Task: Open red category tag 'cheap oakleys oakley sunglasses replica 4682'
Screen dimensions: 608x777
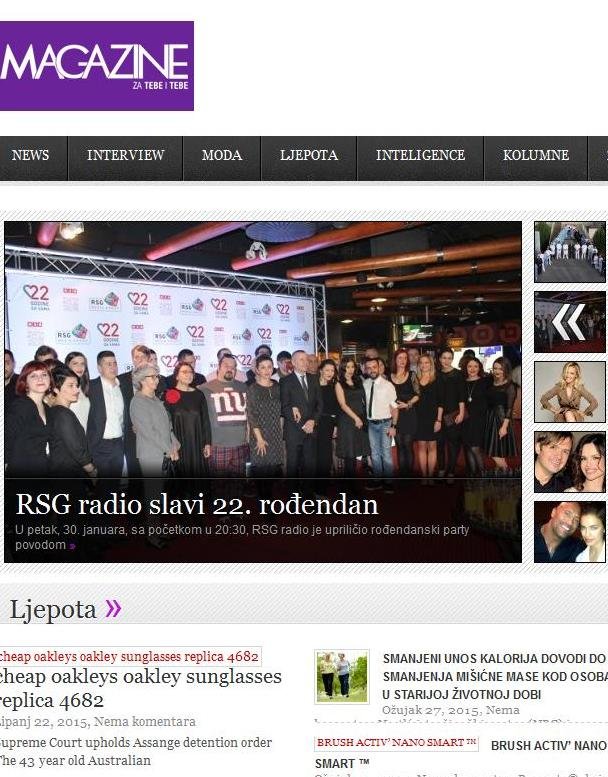Action: [x=130, y=657]
